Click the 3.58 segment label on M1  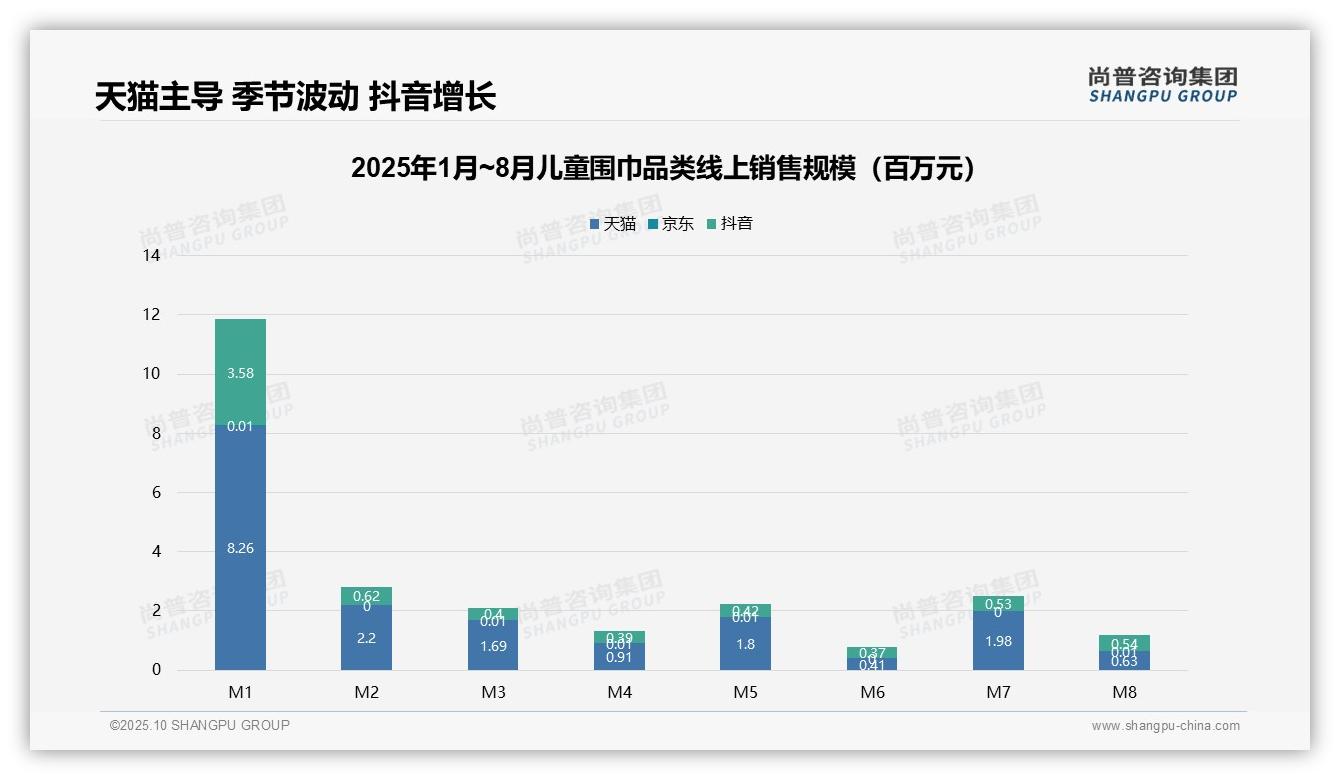point(240,372)
